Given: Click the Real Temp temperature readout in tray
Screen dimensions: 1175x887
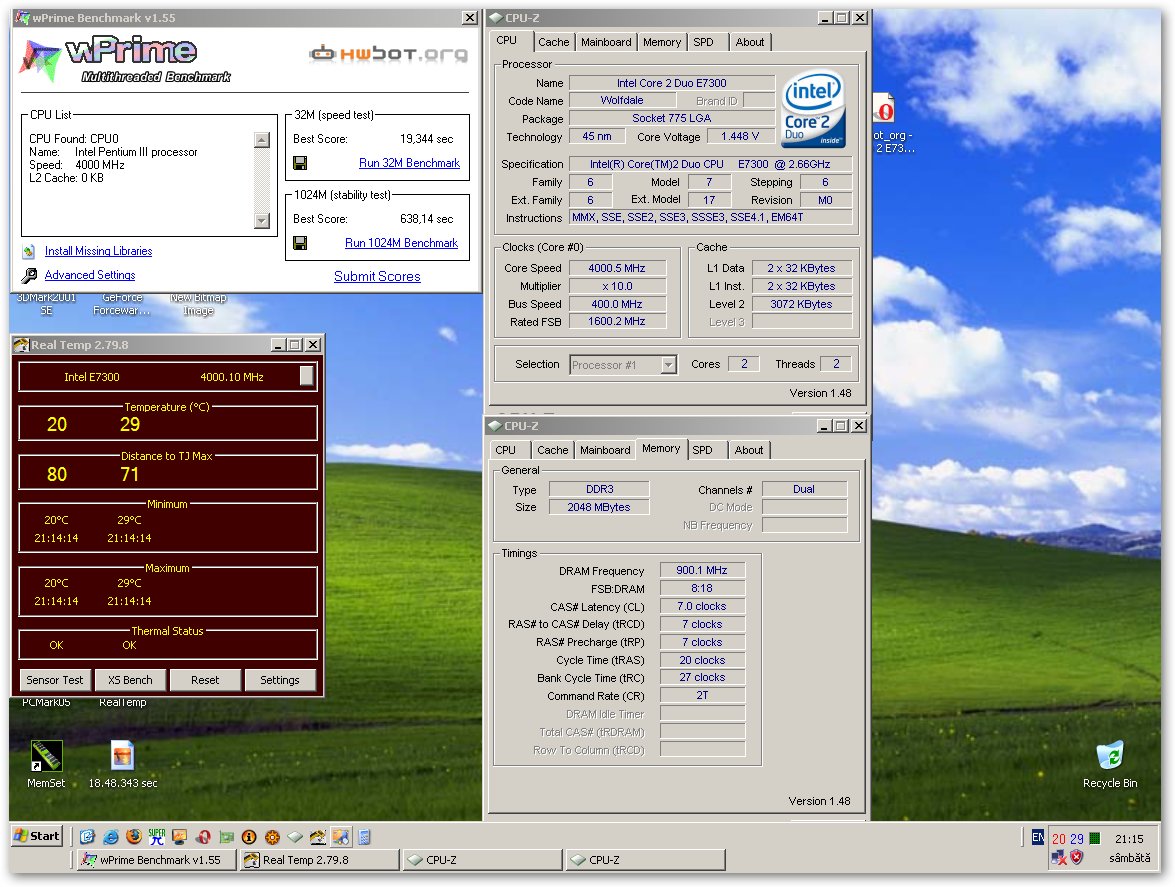Looking at the screenshot, I should click(1068, 838).
